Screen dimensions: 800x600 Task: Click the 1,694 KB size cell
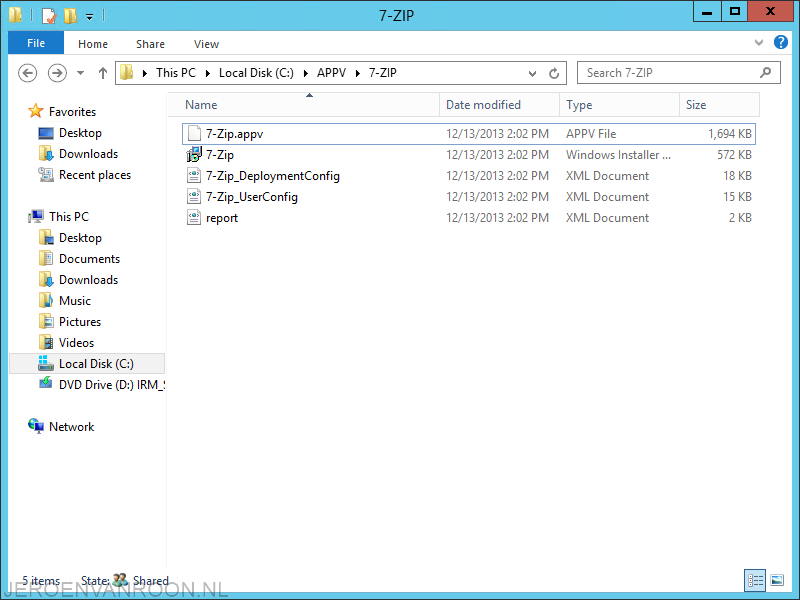point(730,134)
